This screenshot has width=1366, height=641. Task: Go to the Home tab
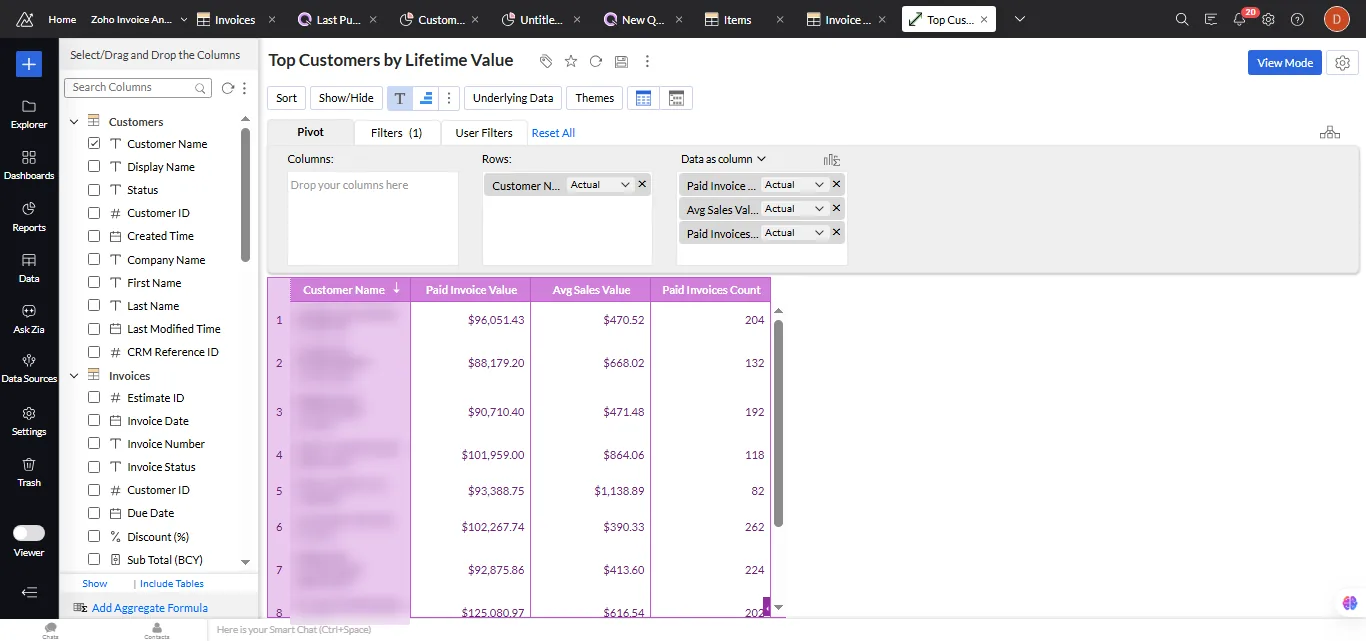click(62, 19)
